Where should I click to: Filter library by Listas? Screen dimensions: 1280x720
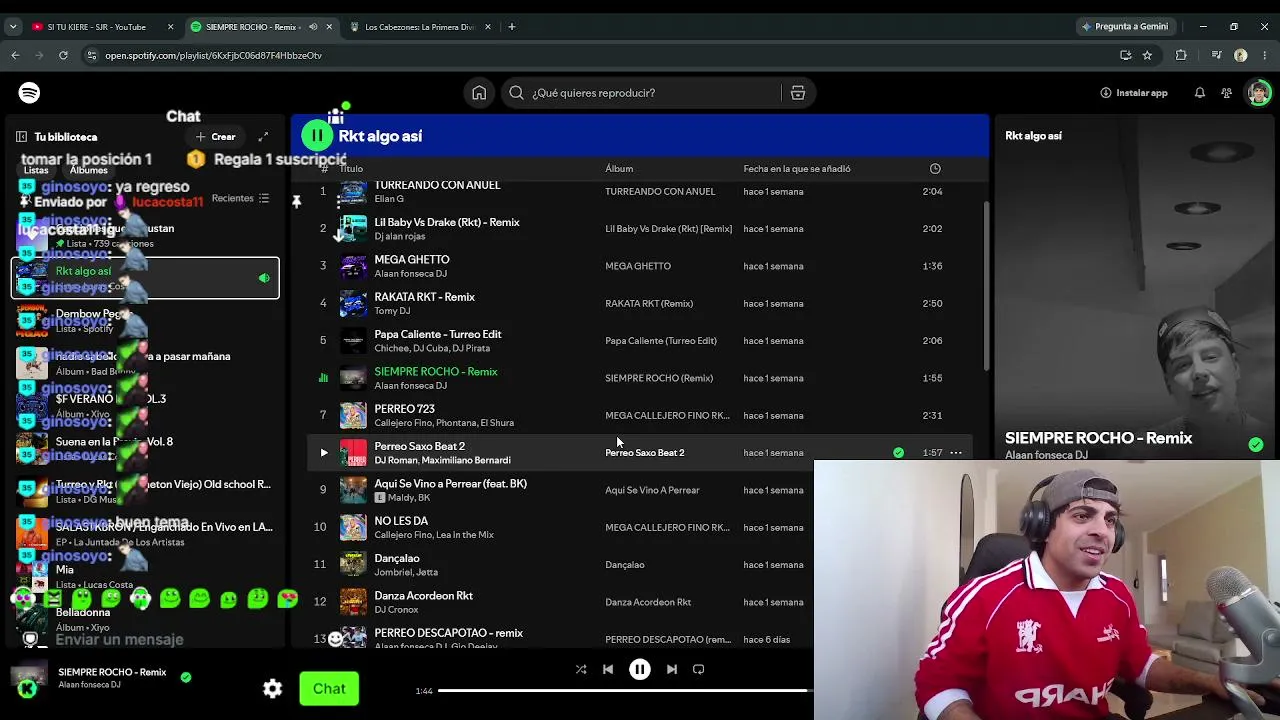36,170
